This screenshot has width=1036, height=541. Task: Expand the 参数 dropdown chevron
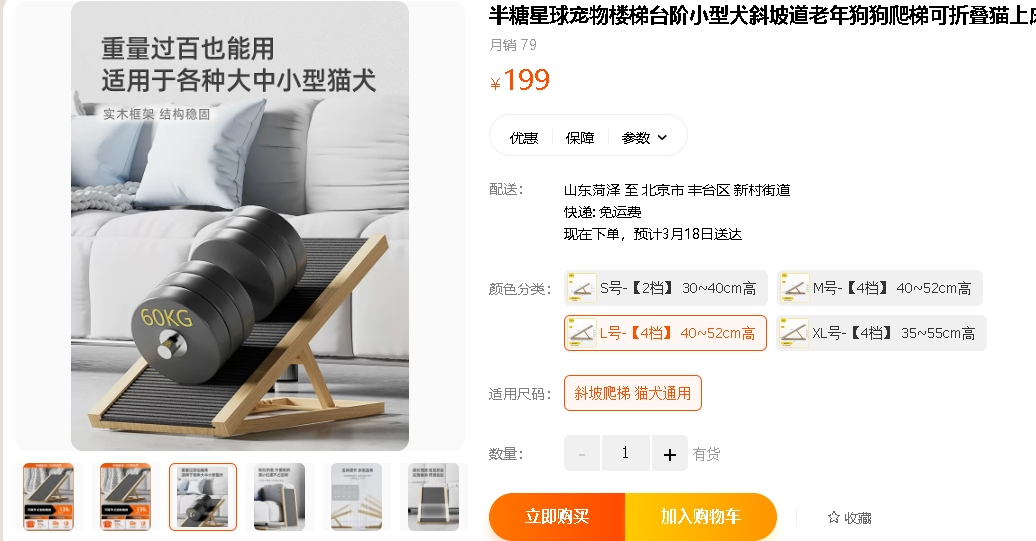(x=662, y=137)
